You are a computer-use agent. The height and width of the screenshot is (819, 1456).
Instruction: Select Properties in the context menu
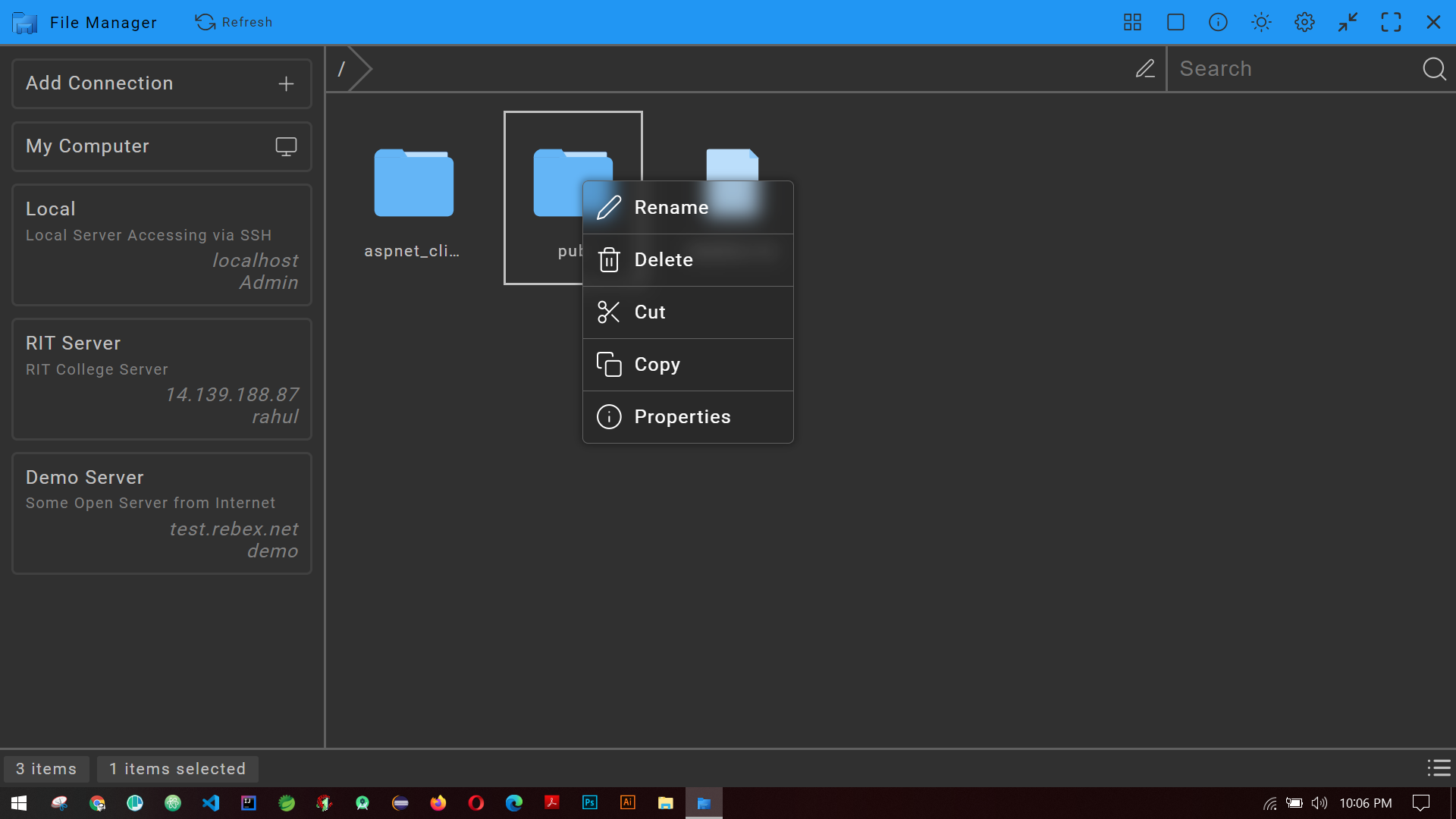click(682, 416)
